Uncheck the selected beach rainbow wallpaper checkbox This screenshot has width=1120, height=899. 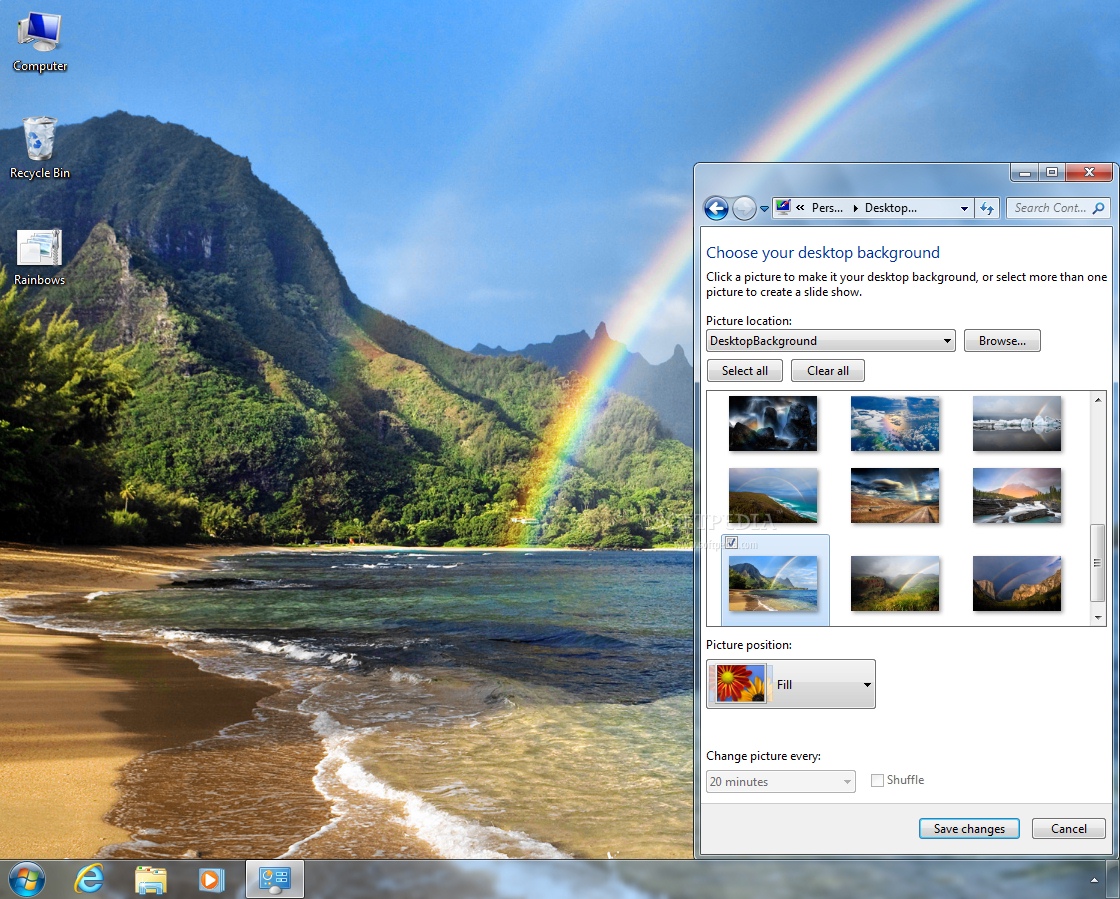pos(731,543)
